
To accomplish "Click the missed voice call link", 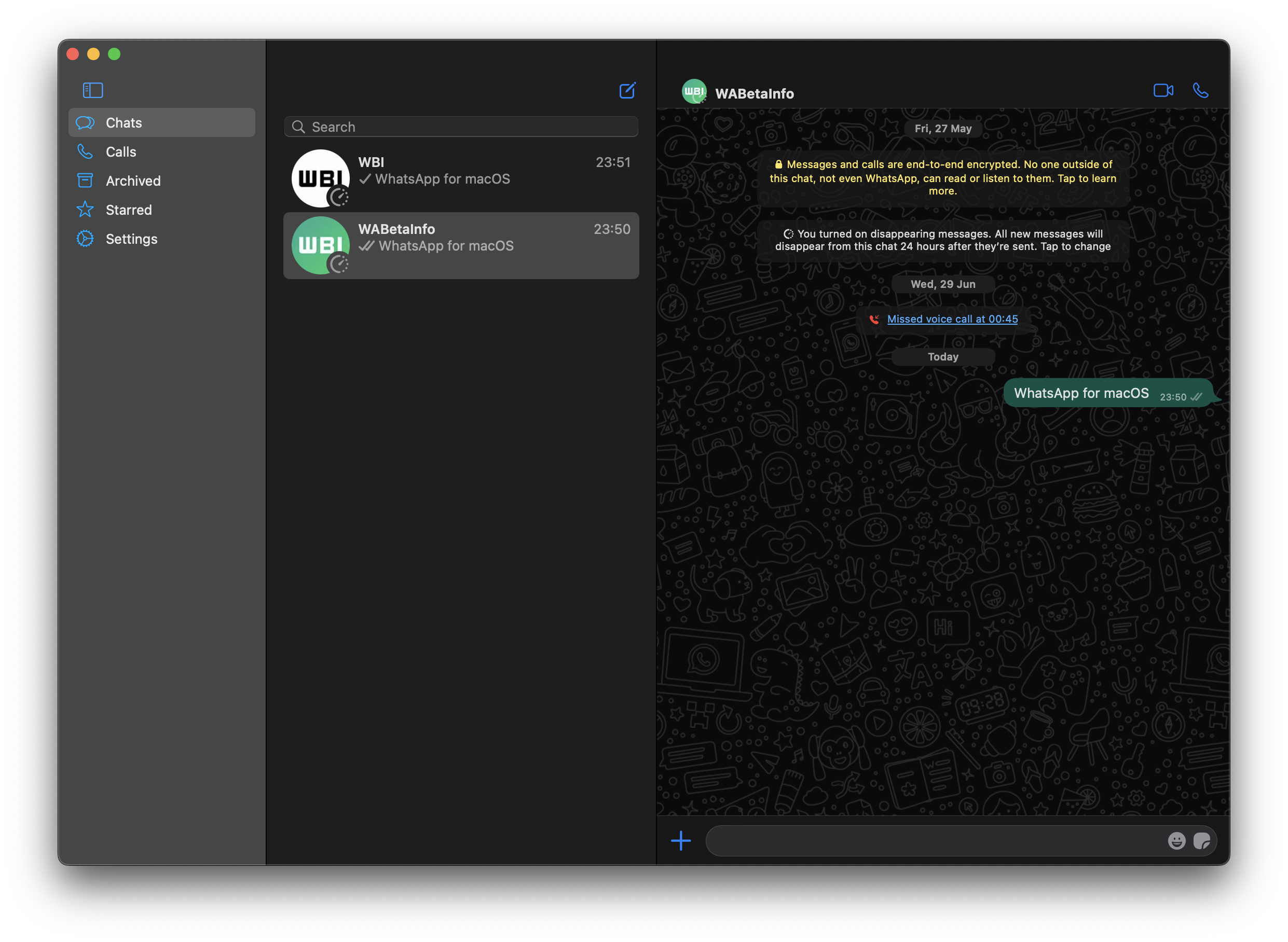I will click(952, 318).
